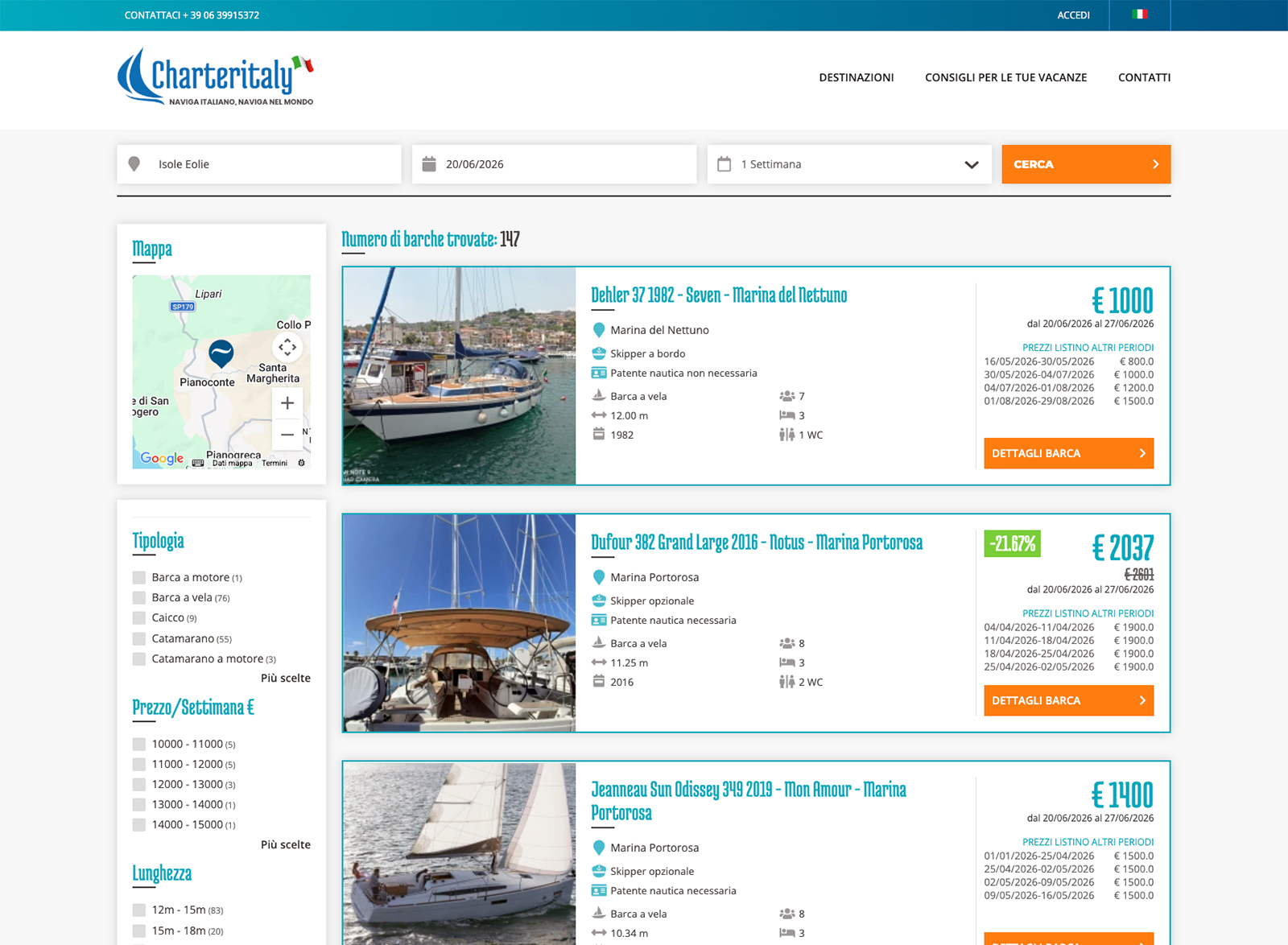Click the map pan control icon
This screenshot has width=1288, height=945.
pos(287,348)
